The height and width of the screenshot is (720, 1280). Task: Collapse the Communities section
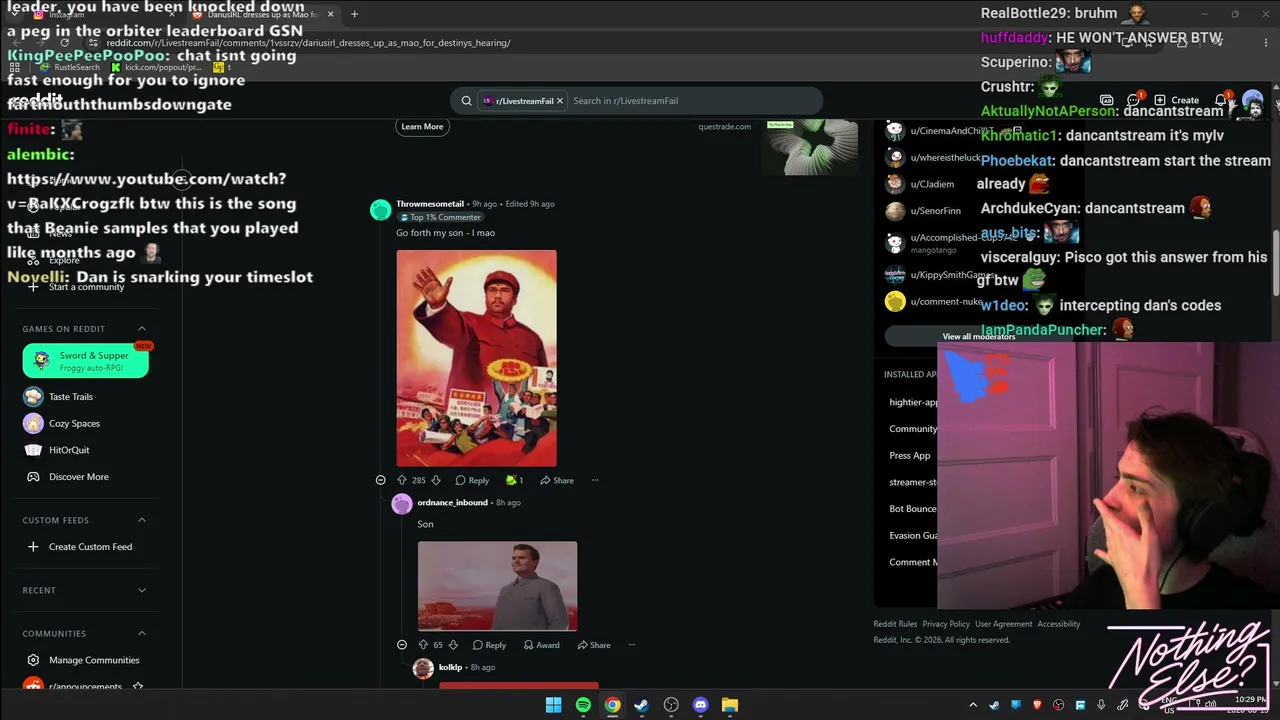tap(141, 633)
